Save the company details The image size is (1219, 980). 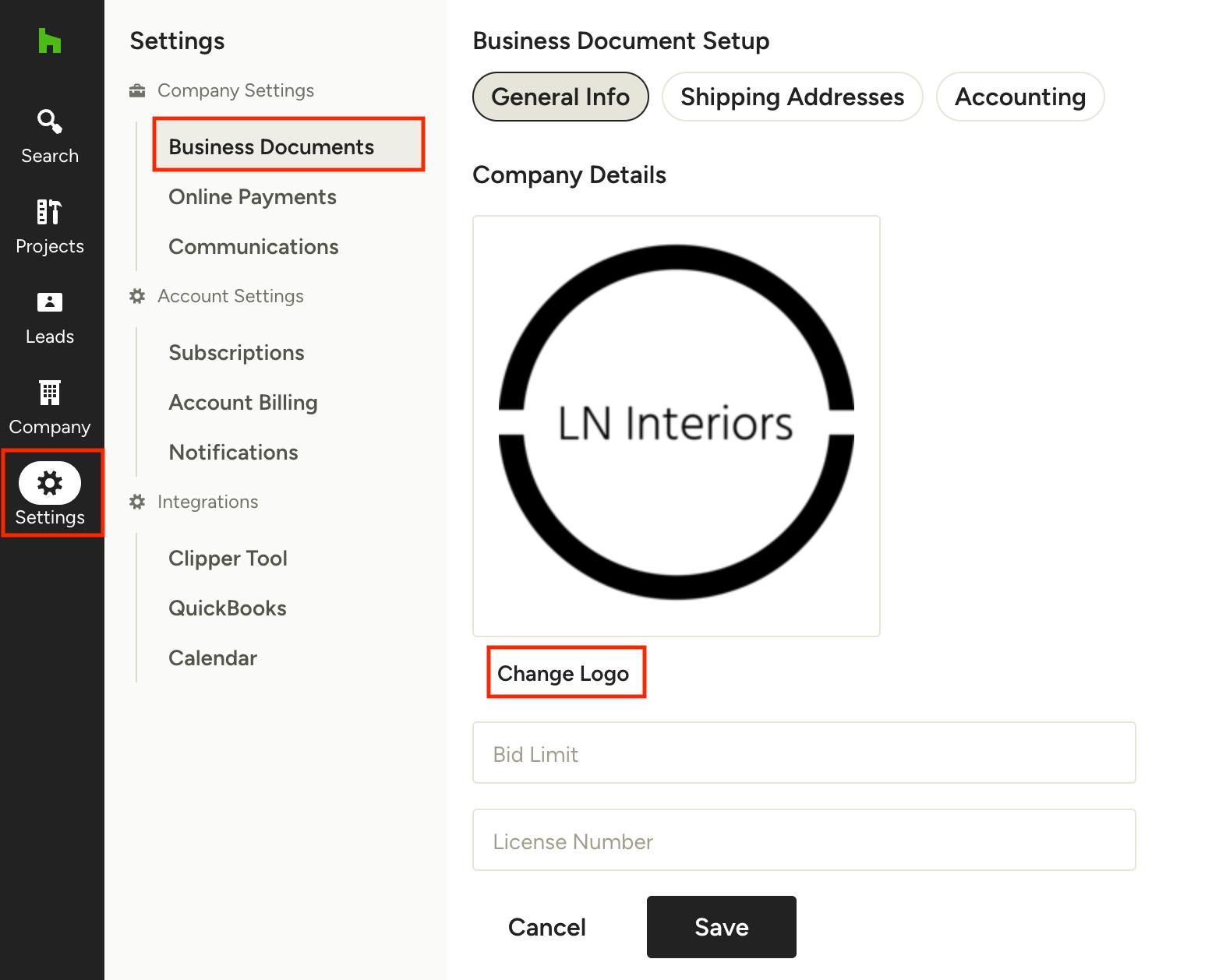pyautogui.click(x=720, y=927)
